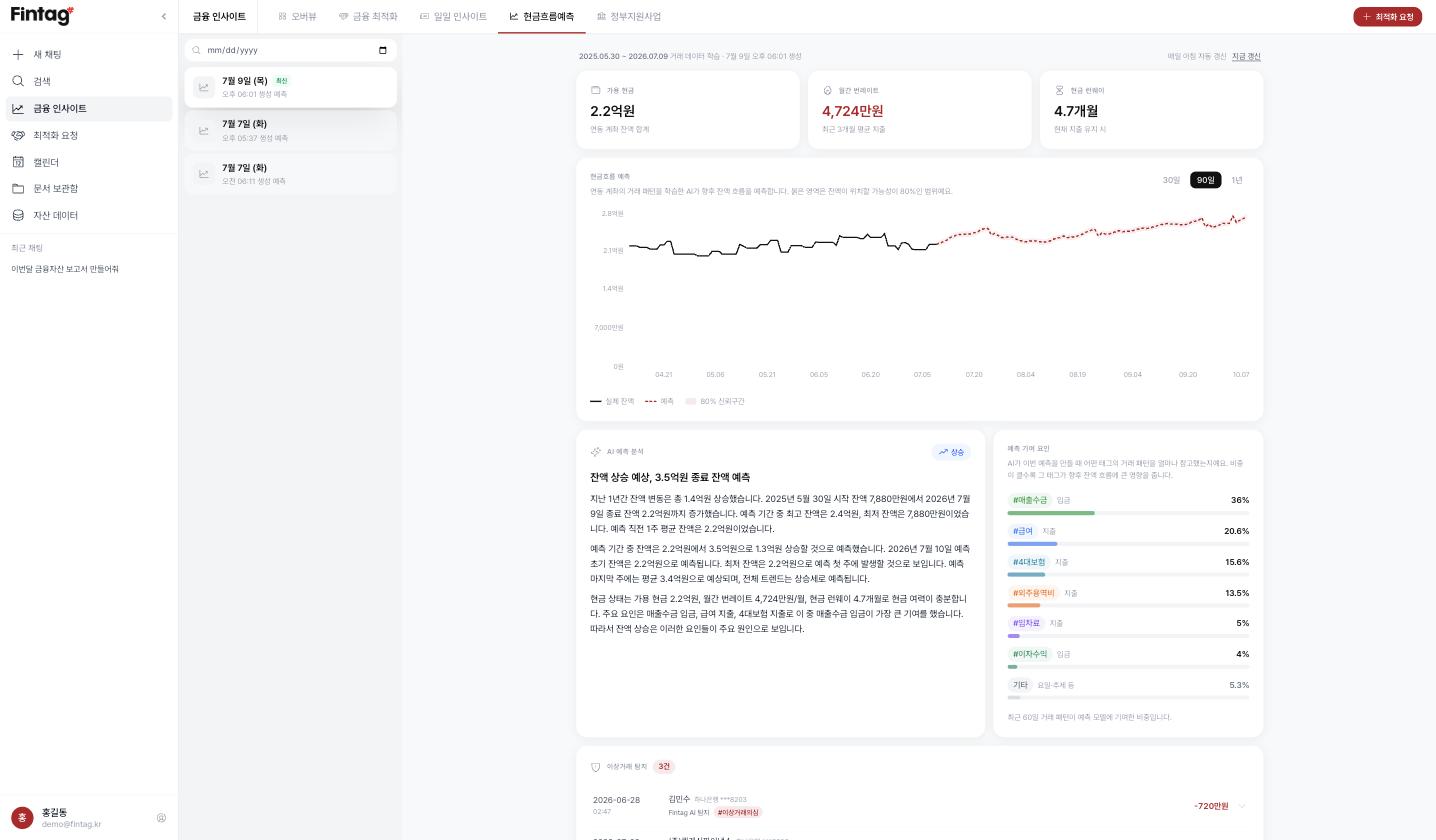Click the #임차료 tag
The width and height of the screenshot is (1436, 840).
coord(1026,623)
